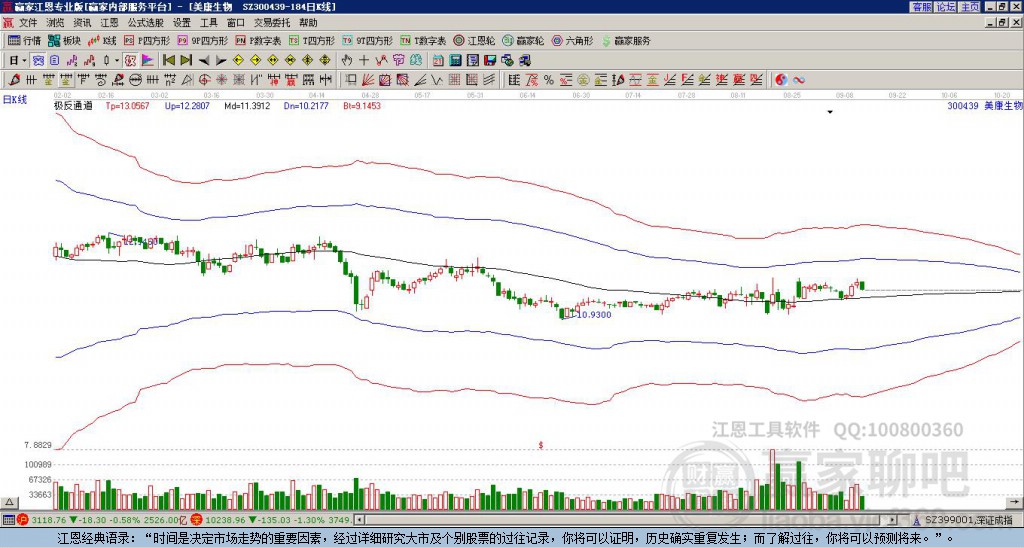Click the horizontal scrollbar left arrow

359,520
